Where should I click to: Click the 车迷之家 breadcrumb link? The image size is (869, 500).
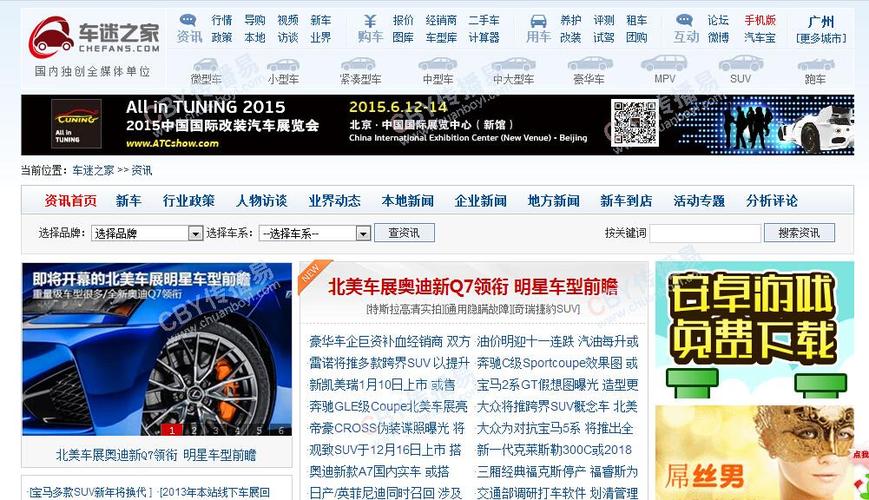[93, 170]
